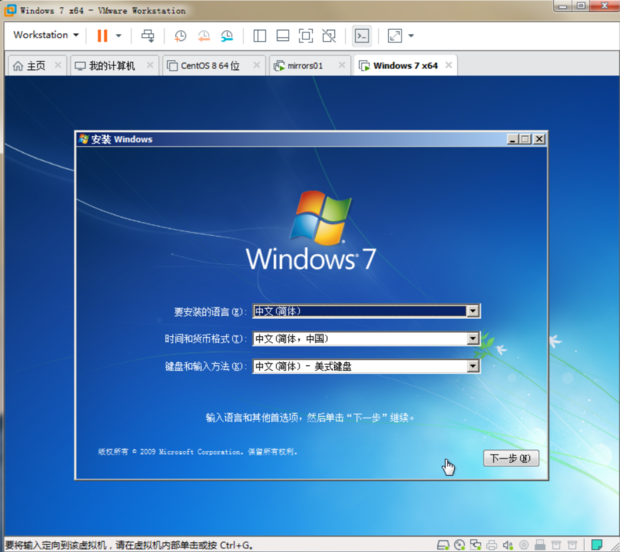Image resolution: width=620 pixels, height=552 pixels.
Task: Switch to Unity mode icon
Action: tap(329, 36)
